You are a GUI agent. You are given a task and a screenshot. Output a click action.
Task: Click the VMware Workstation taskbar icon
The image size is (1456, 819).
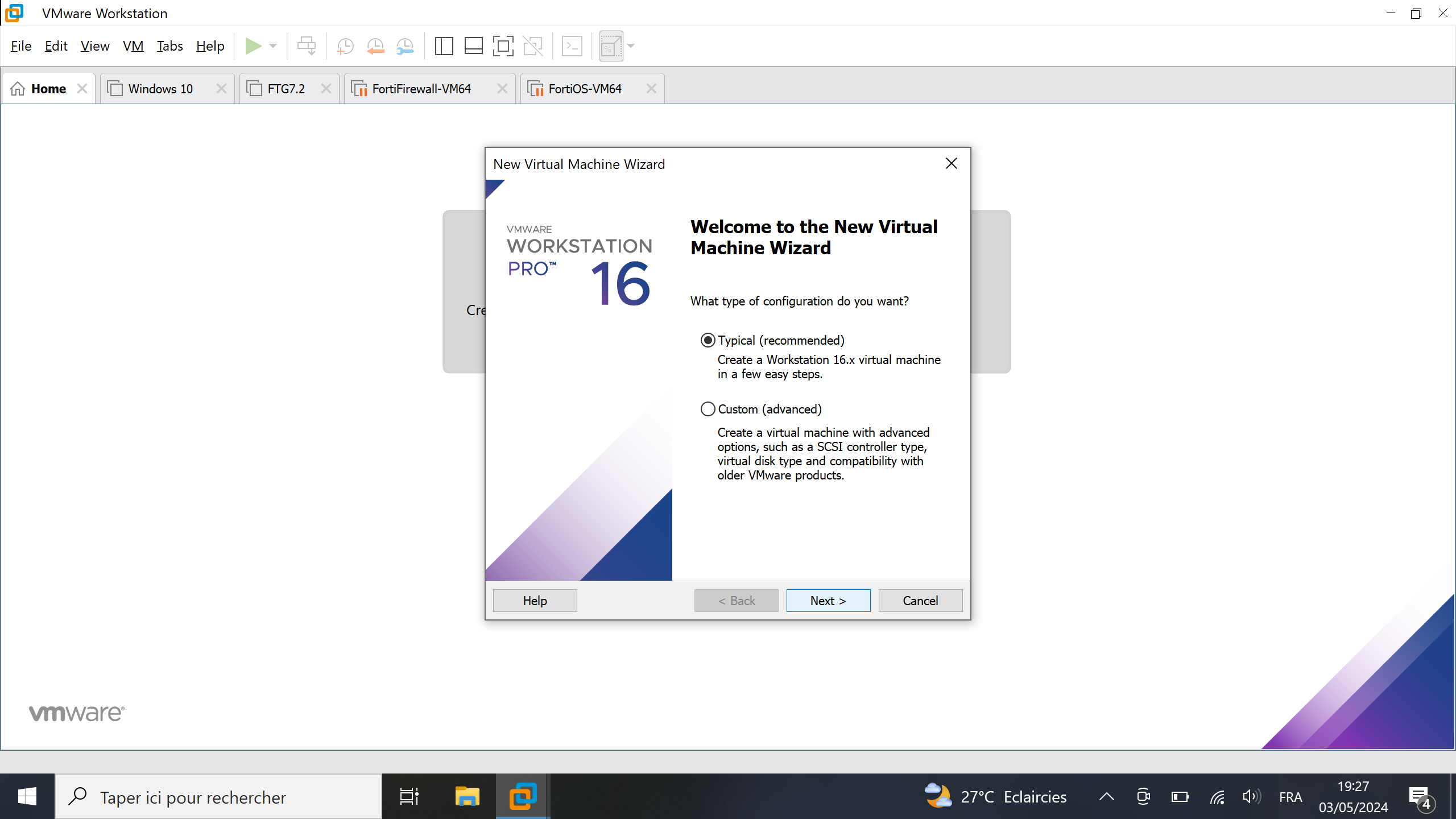coord(523,796)
